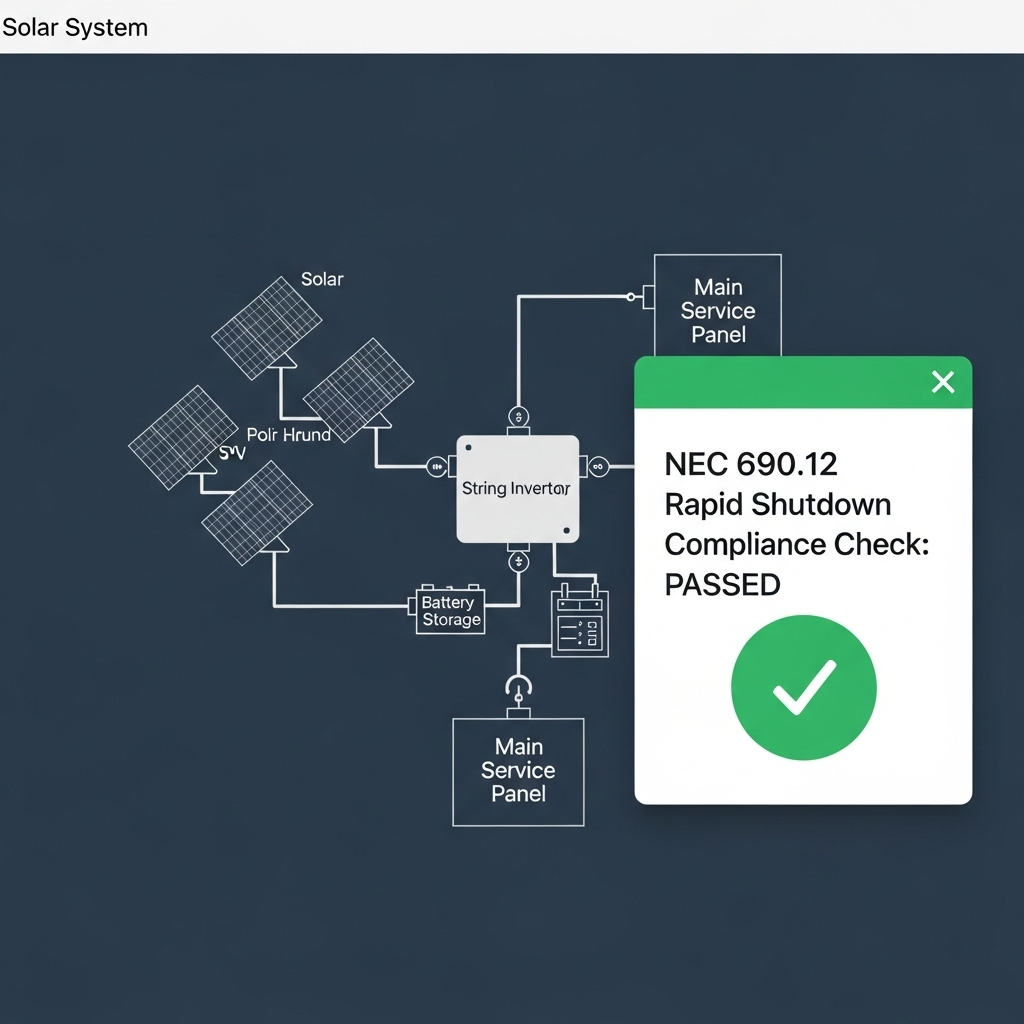
Task: Click the monitoring meter device icon
Action: [x=579, y=624]
